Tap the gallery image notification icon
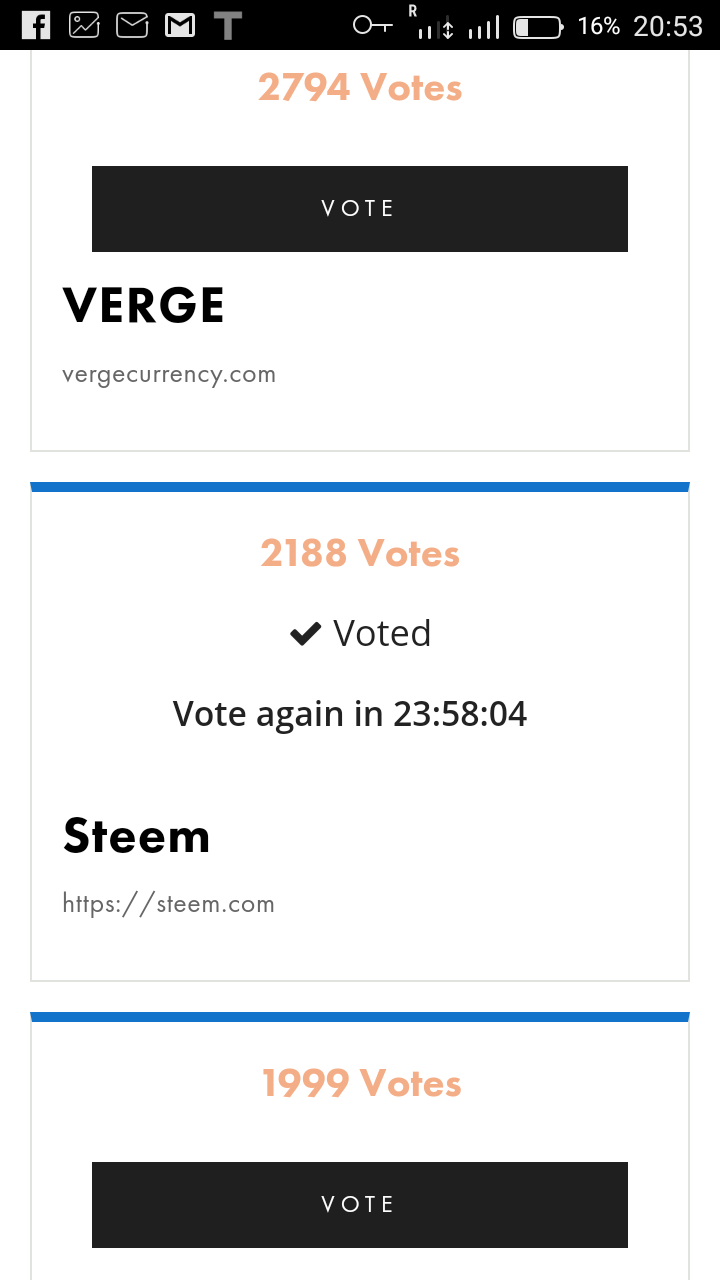Image resolution: width=720 pixels, height=1280 pixels. [x=84, y=25]
